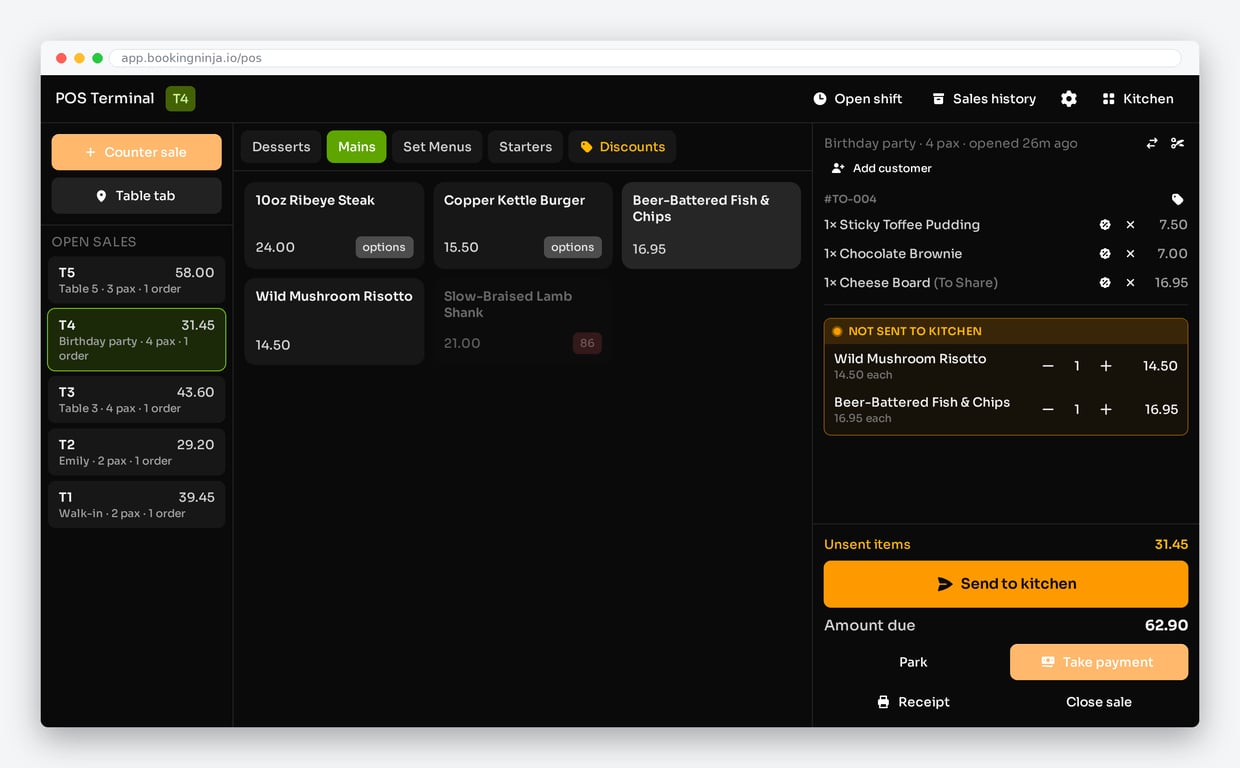Click the scissors split-bill icon

(1177, 144)
